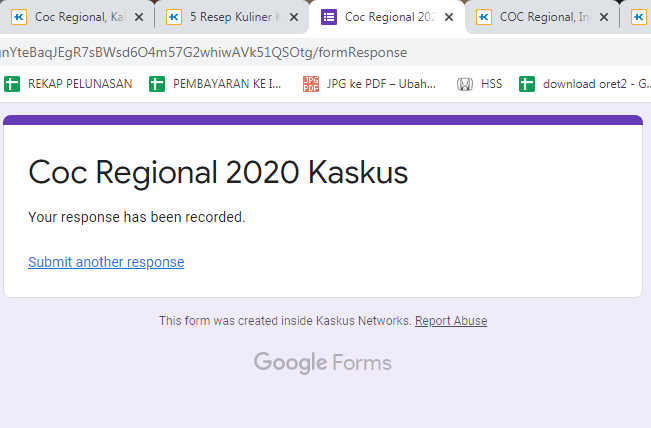Click the Honda logo HSS bookmark icon
Viewport: 651px width, 428px height.
465,84
